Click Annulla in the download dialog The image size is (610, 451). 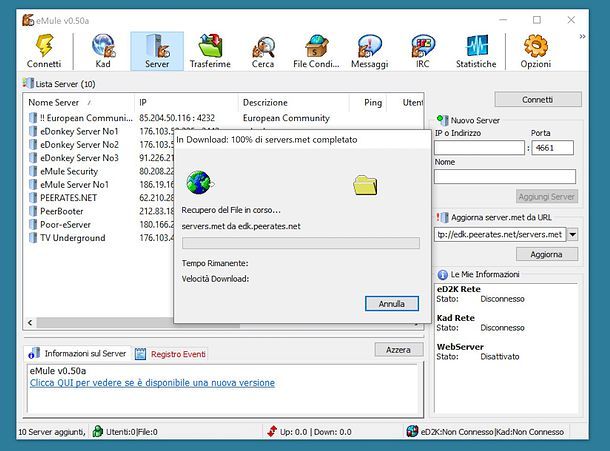pyautogui.click(x=392, y=304)
